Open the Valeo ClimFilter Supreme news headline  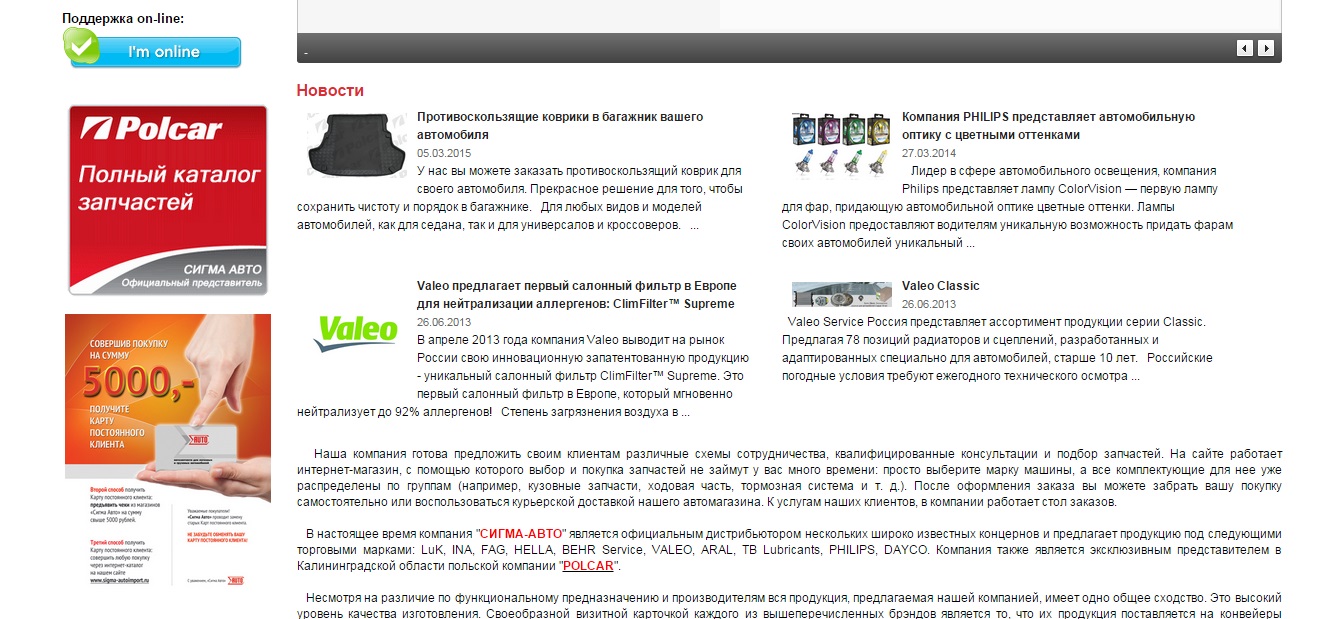click(x=576, y=295)
